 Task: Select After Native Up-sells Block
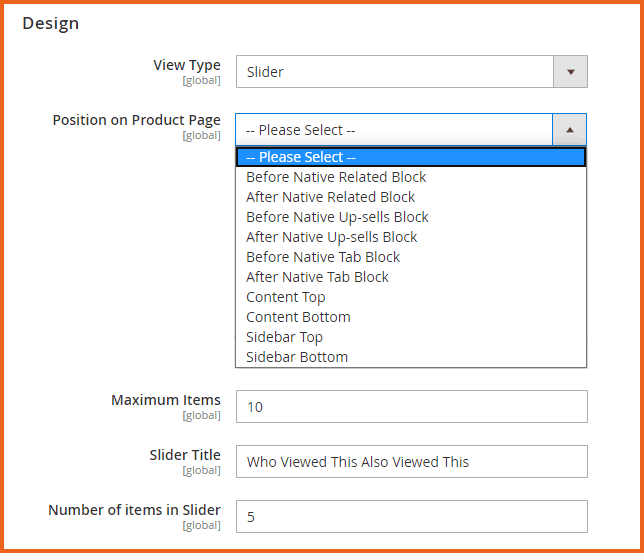331,237
